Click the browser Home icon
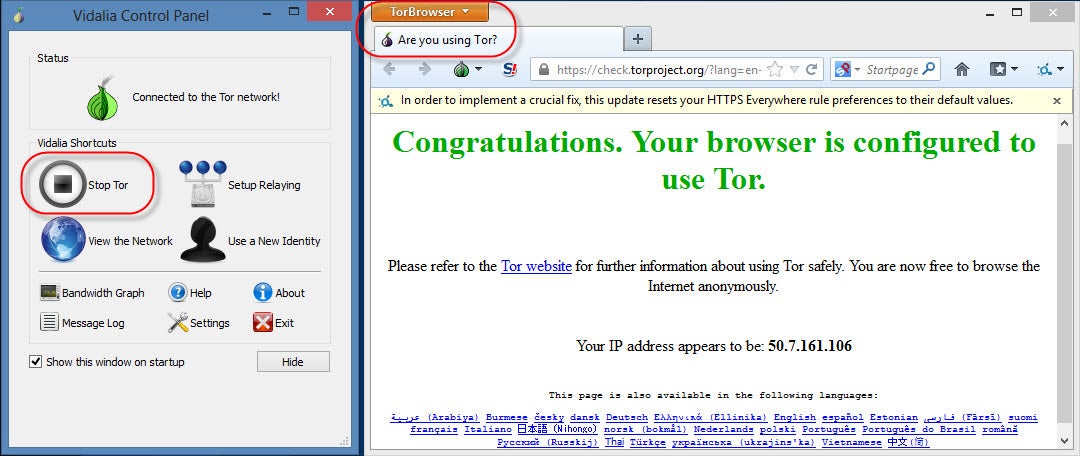Viewport: 1080px width, 456px height. pos(961,70)
